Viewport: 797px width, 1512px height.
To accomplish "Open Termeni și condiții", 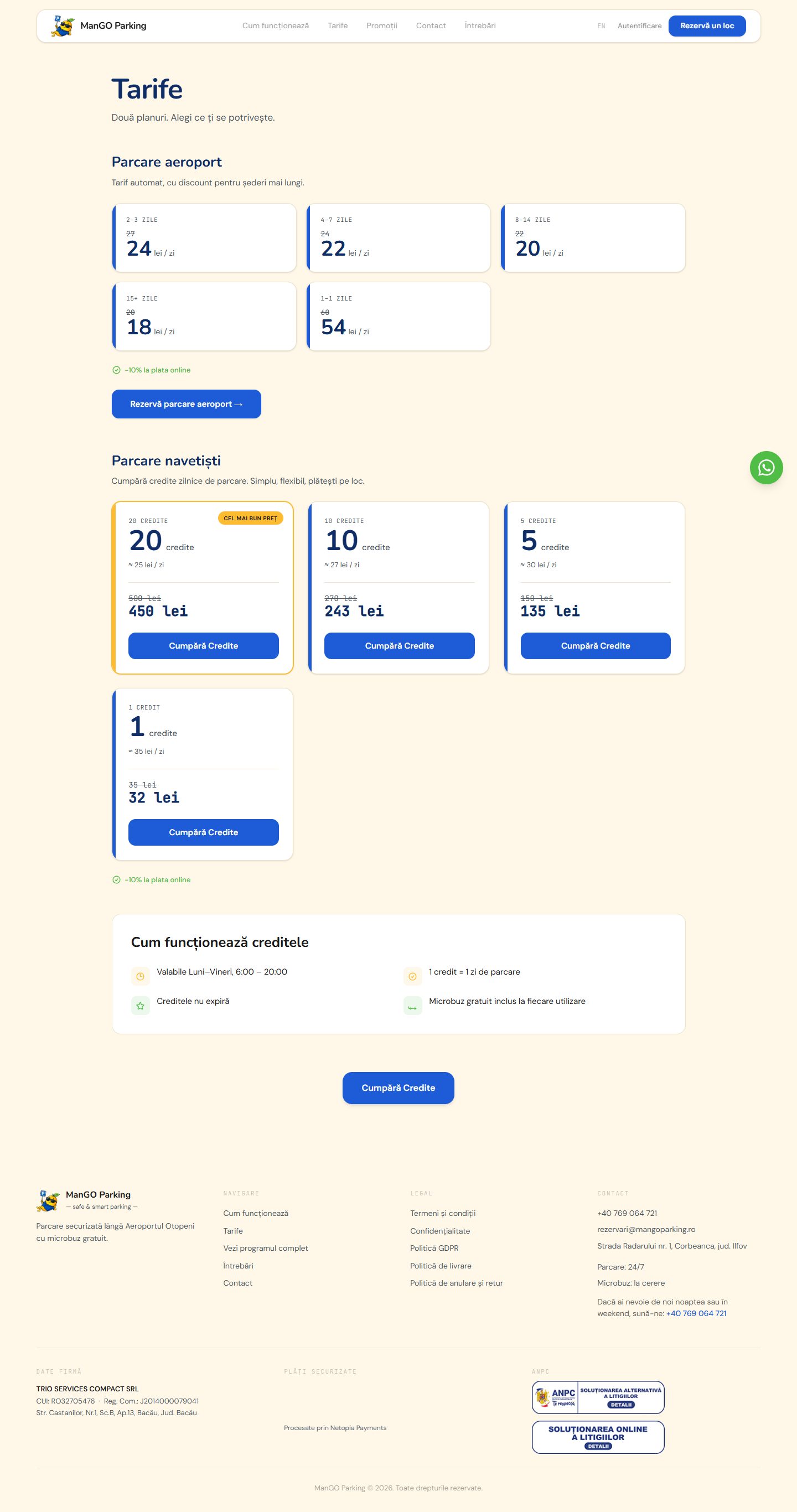I will coord(443,1213).
